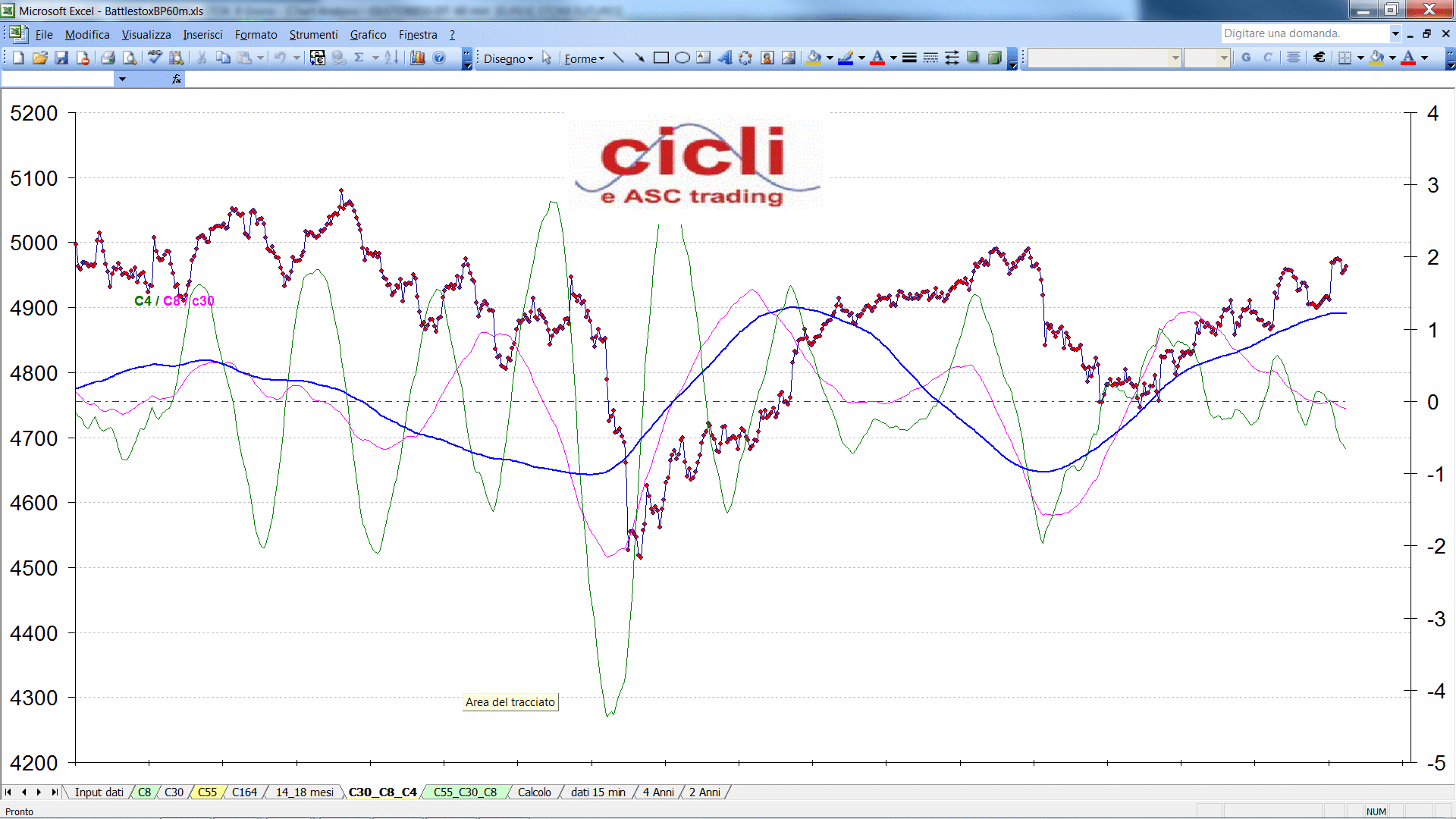Screen dimensions: 1456x819
Task: Insert picture from file
Action: [x=789, y=58]
